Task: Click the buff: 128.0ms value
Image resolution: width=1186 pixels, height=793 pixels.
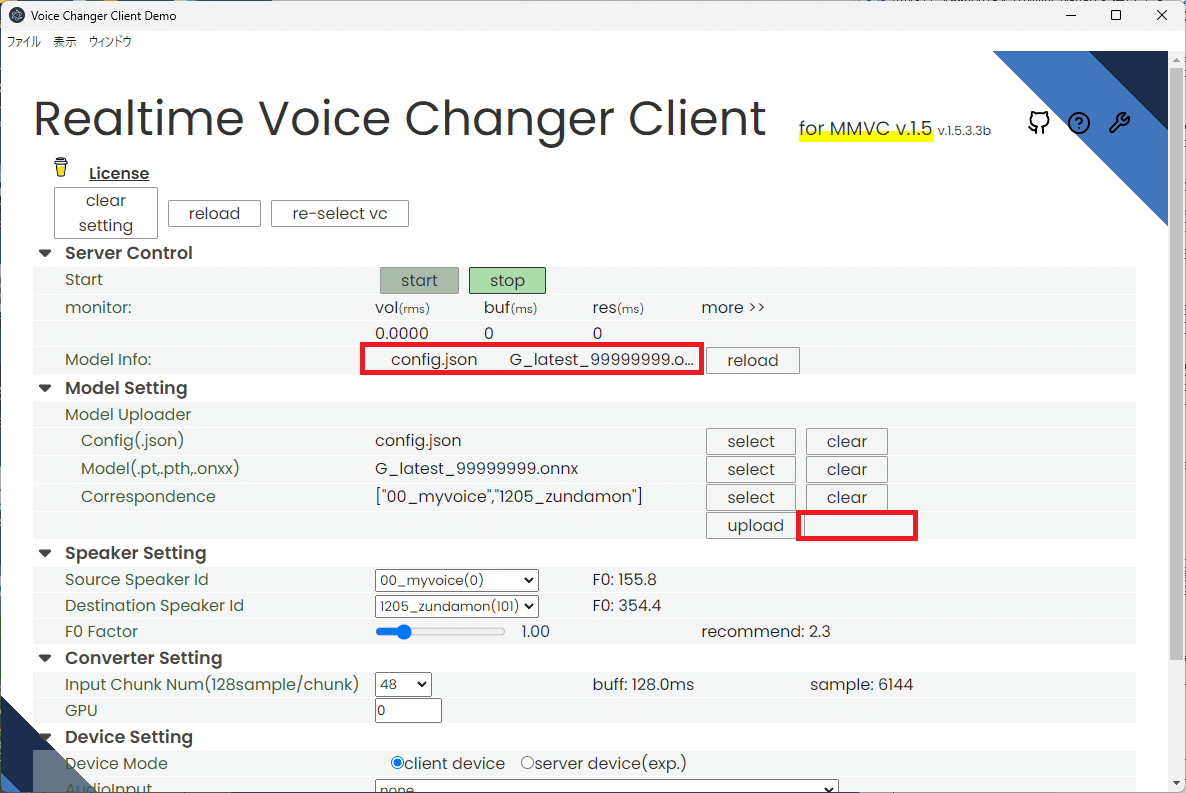Action: tap(643, 685)
